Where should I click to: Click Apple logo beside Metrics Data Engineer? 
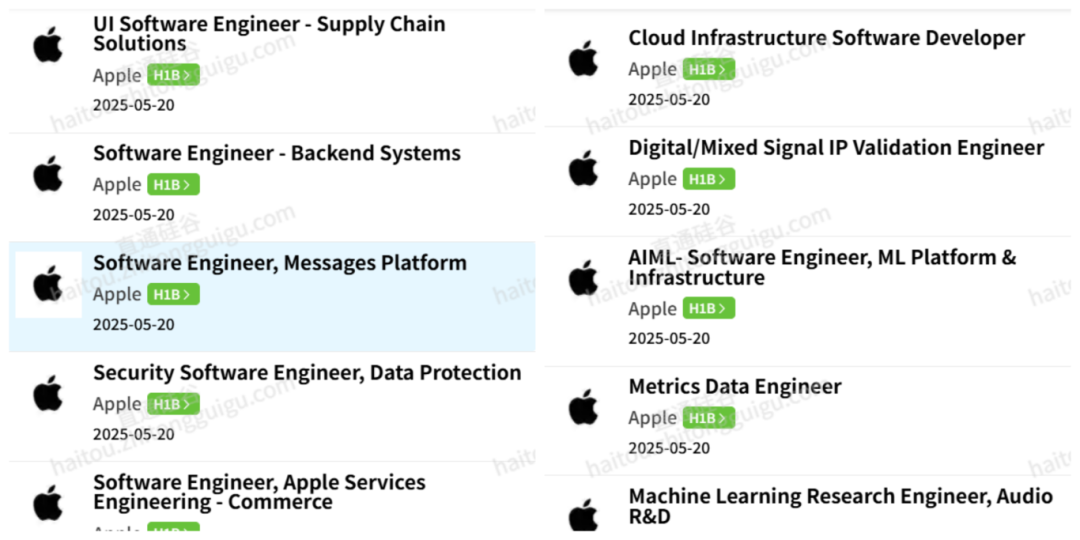(x=583, y=407)
